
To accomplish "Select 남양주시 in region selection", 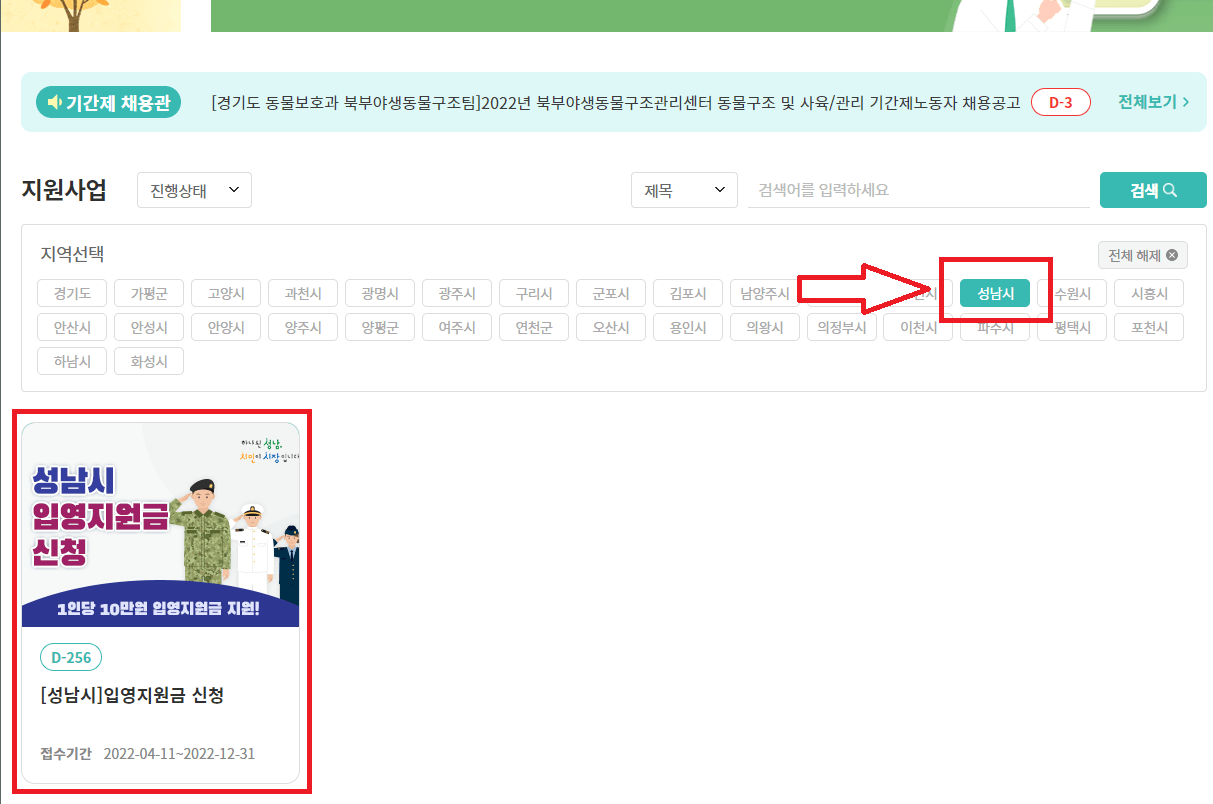I will [x=765, y=293].
